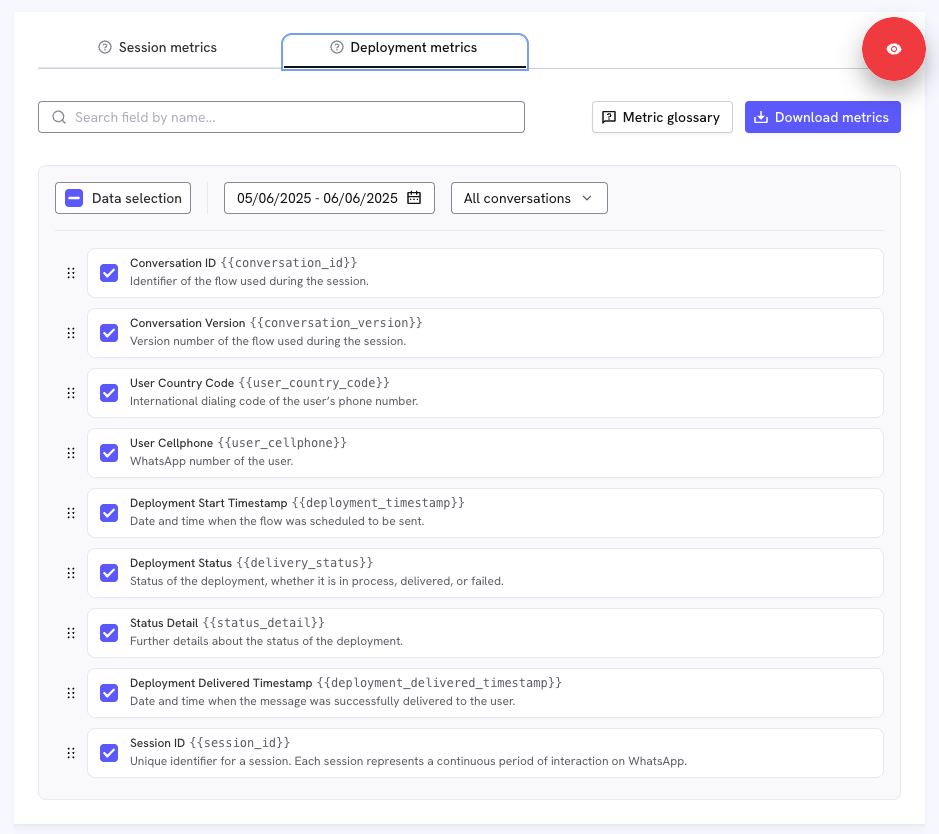Image resolution: width=939 pixels, height=834 pixels.
Task: Click 'International dialing code' description text
Action: click(274, 401)
